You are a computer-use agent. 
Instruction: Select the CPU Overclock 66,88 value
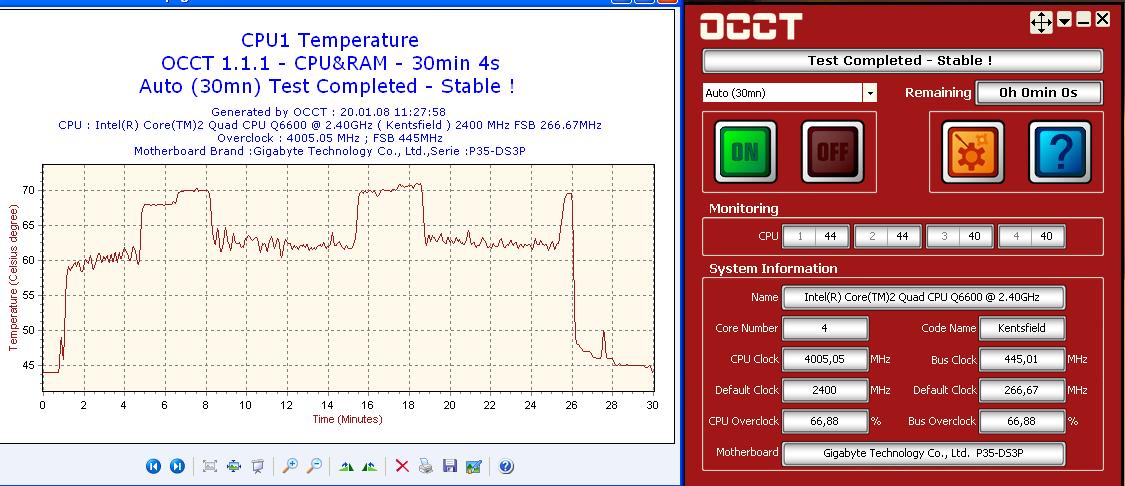point(825,421)
